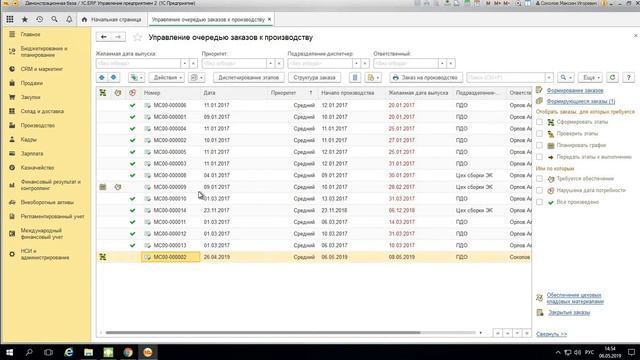
Task: Open the green icon dropdown next to Действия
Action: pos(136,78)
